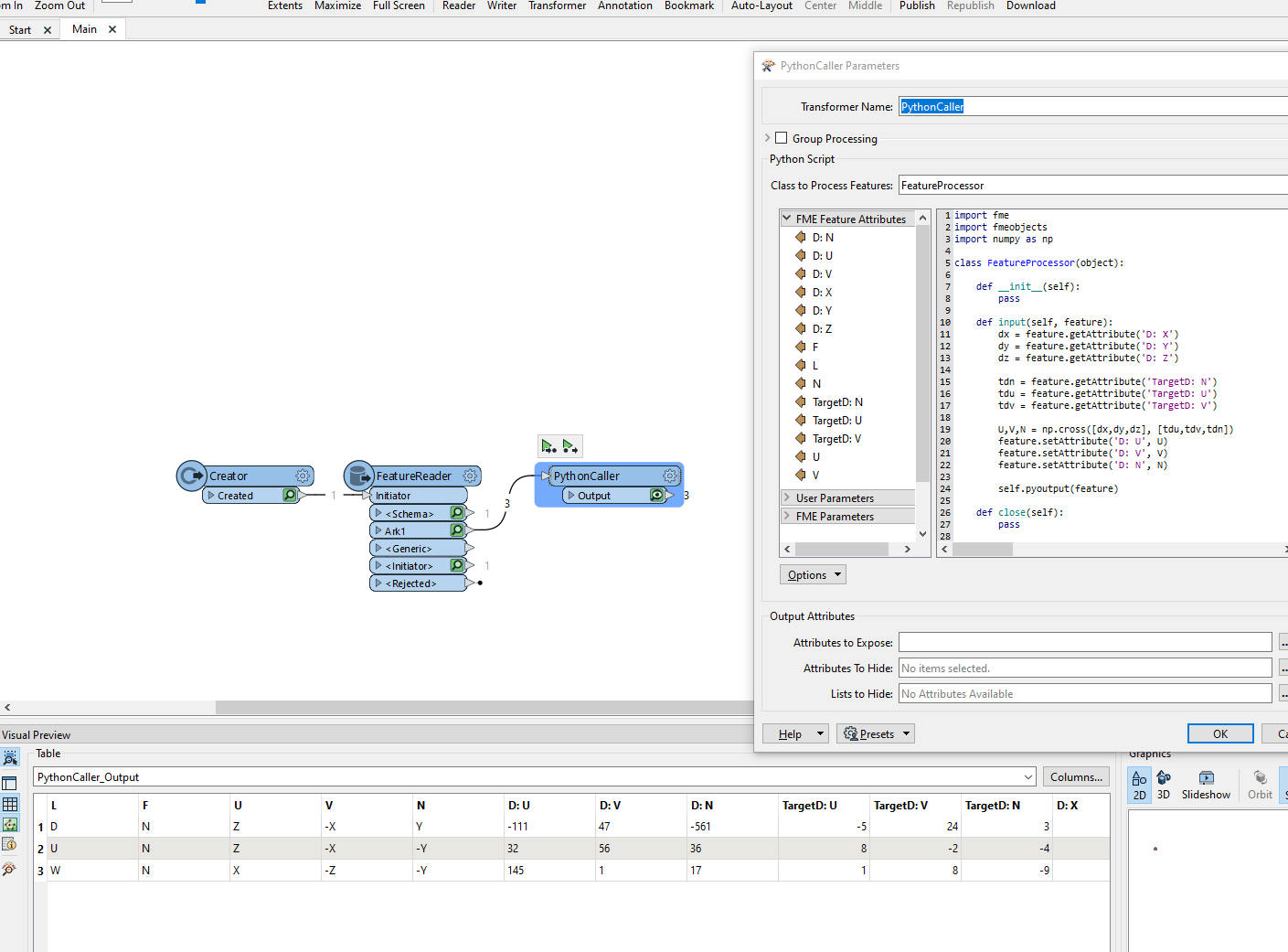The height and width of the screenshot is (952, 1288).
Task: Click Download toolbar item
Action: 1030,5
